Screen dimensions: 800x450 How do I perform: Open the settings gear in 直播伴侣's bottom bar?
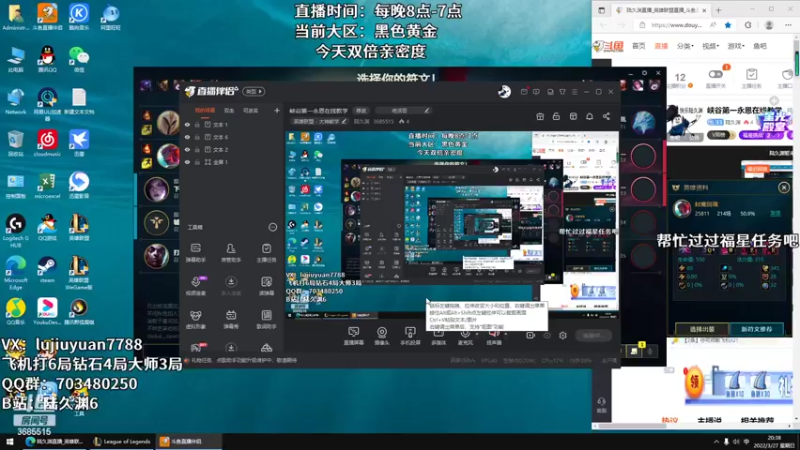pos(563,336)
